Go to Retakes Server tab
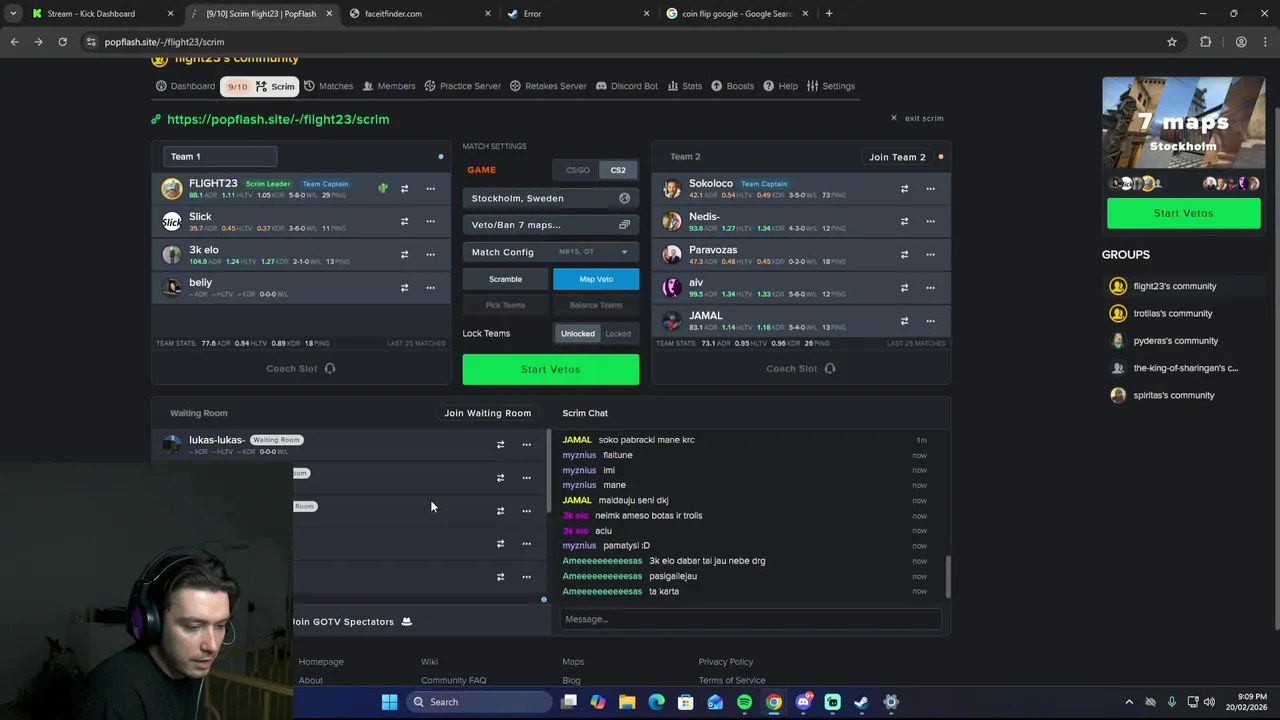The image size is (1280, 720). point(548,86)
